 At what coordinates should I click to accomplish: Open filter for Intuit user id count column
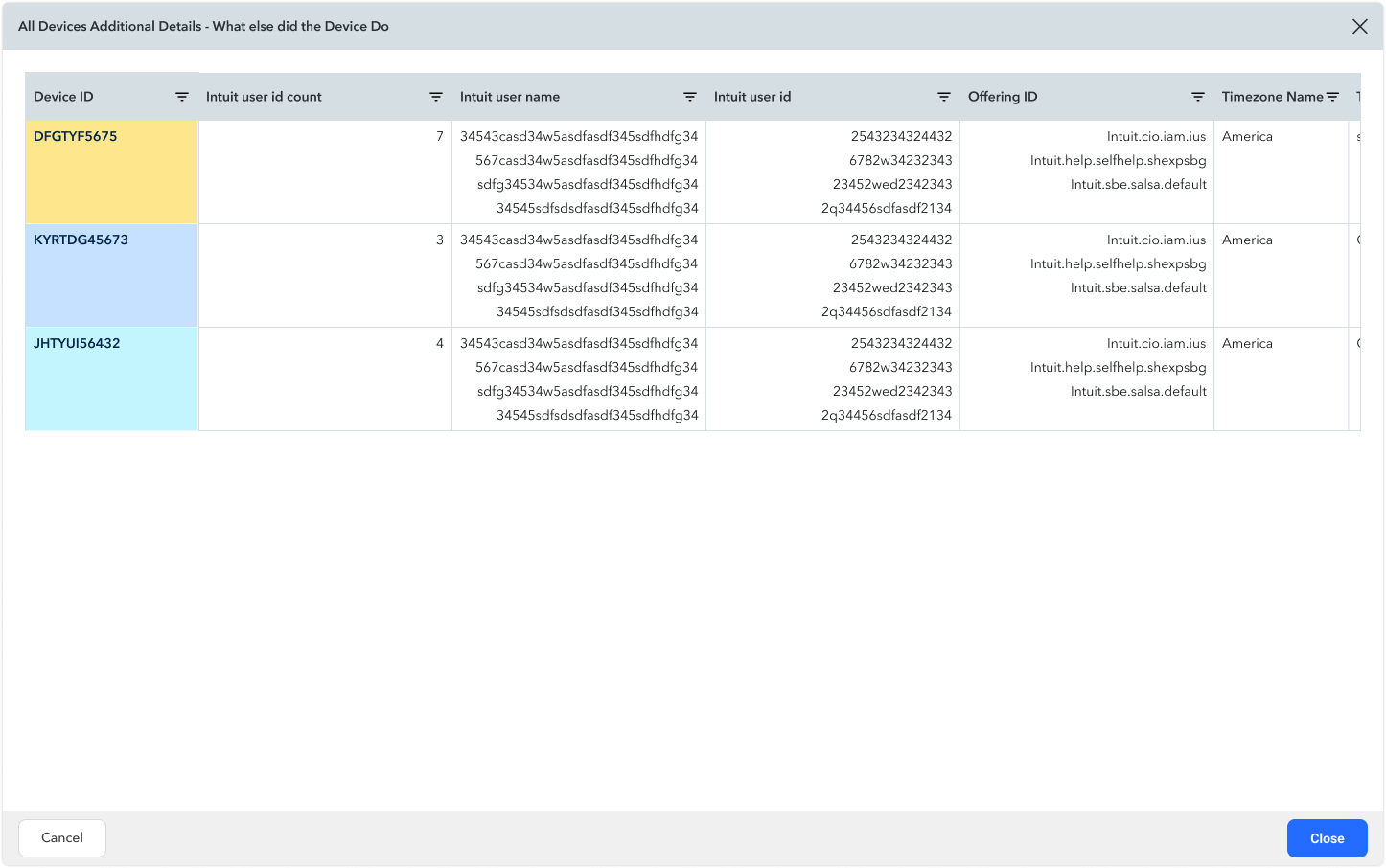(436, 97)
